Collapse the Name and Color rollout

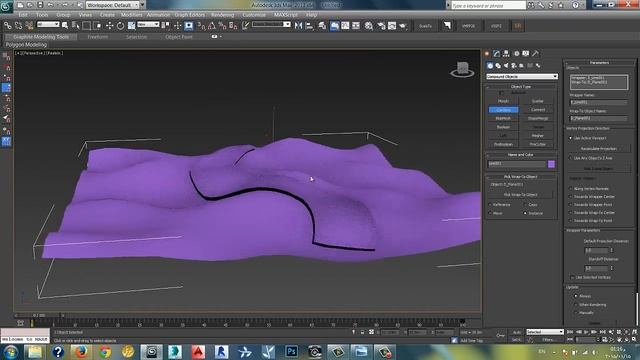coord(521,155)
